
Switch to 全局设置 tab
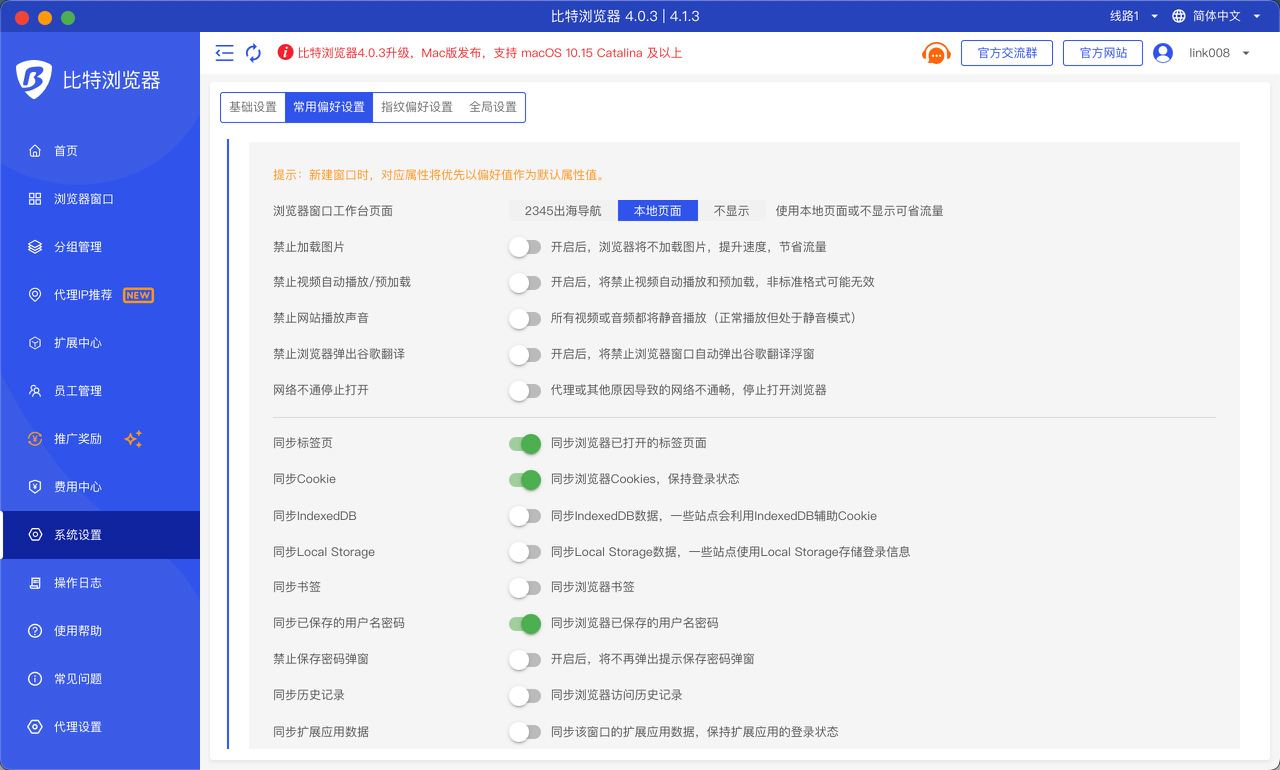pyautogui.click(x=493, y=107)
